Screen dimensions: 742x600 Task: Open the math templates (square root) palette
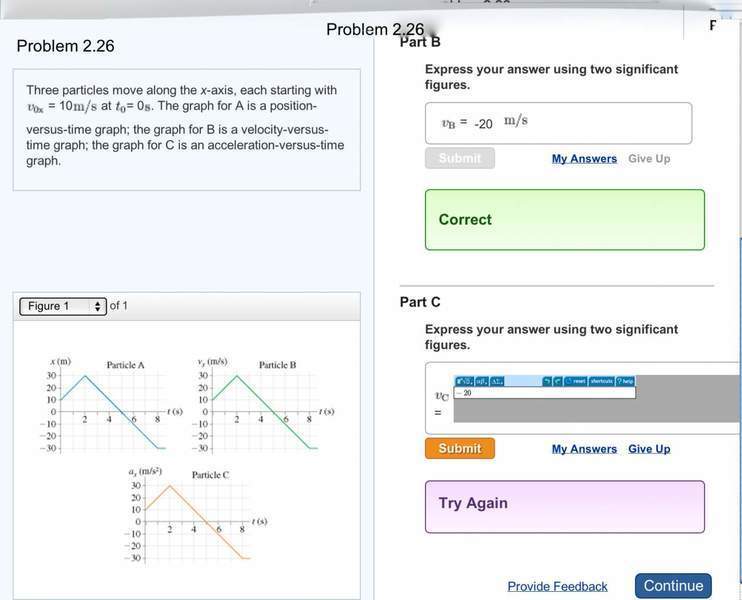coord(463,381)
